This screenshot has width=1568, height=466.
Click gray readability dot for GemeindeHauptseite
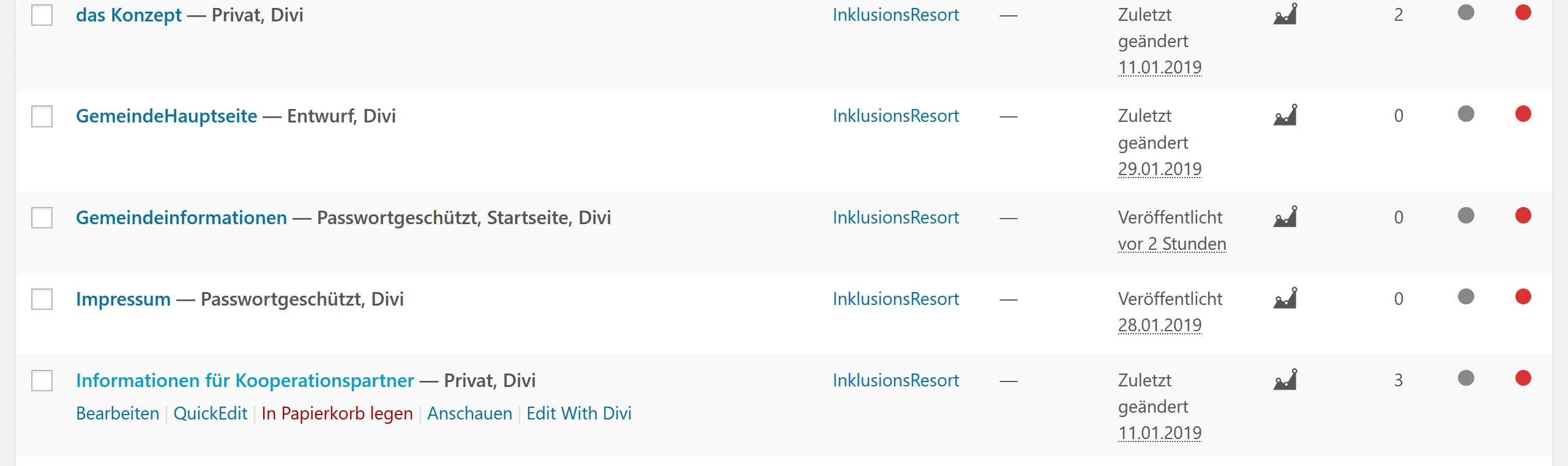[1466, 114]
